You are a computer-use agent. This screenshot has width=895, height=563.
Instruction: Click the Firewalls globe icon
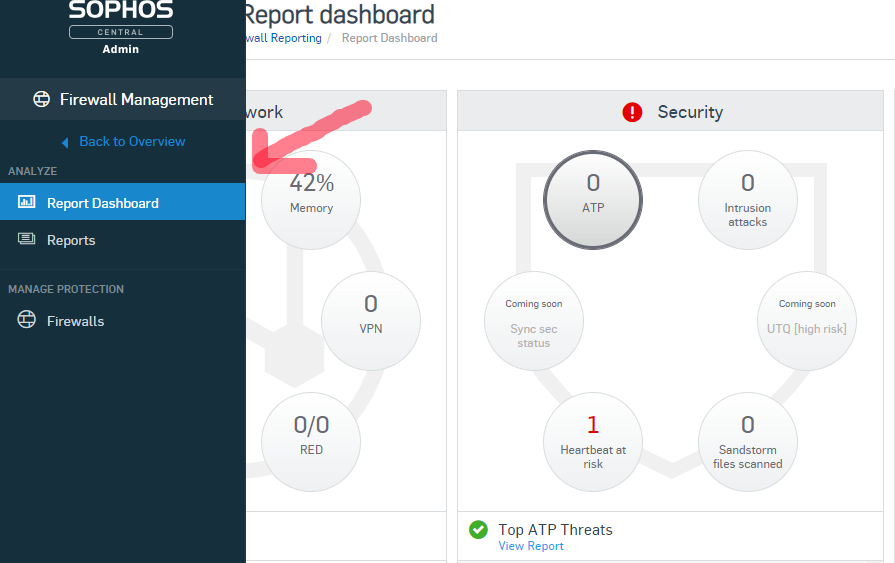tap(26, 320)
